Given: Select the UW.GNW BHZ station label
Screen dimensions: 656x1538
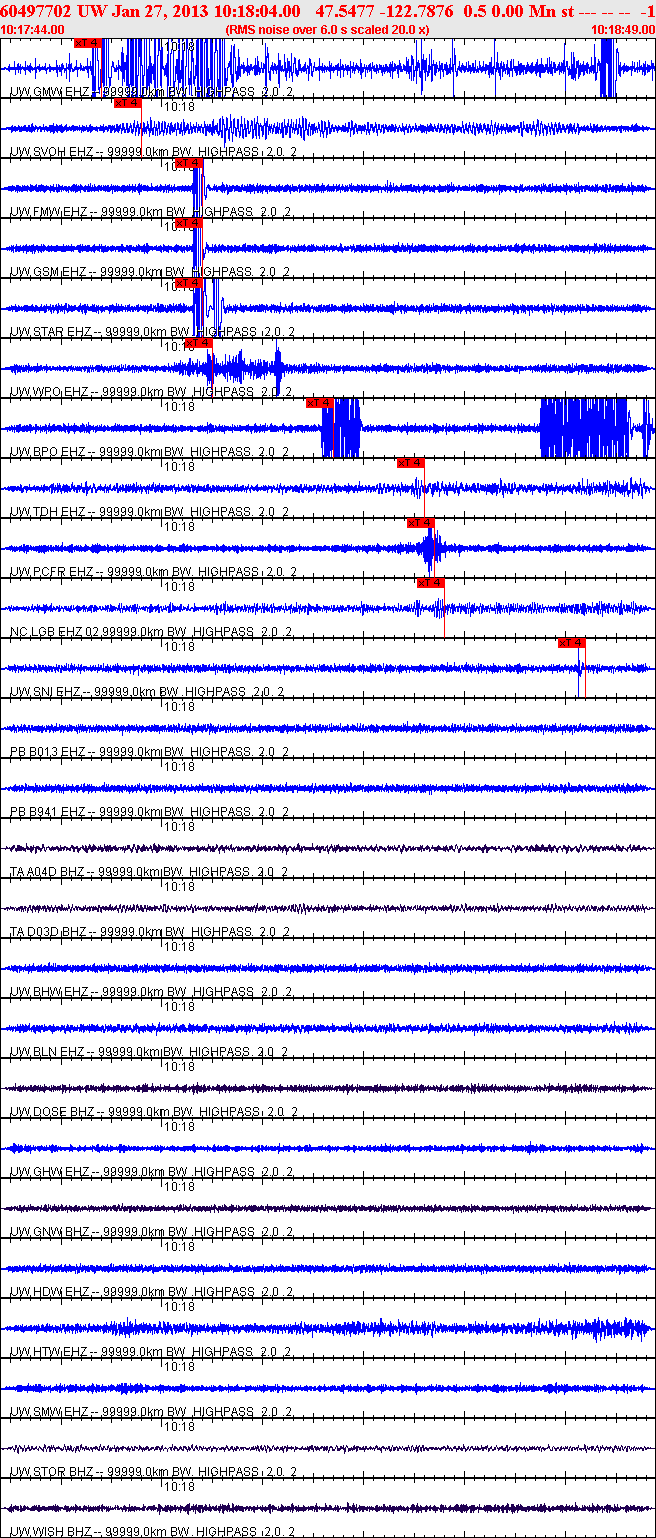Looking at the screenshot, I should (150, 1231).
